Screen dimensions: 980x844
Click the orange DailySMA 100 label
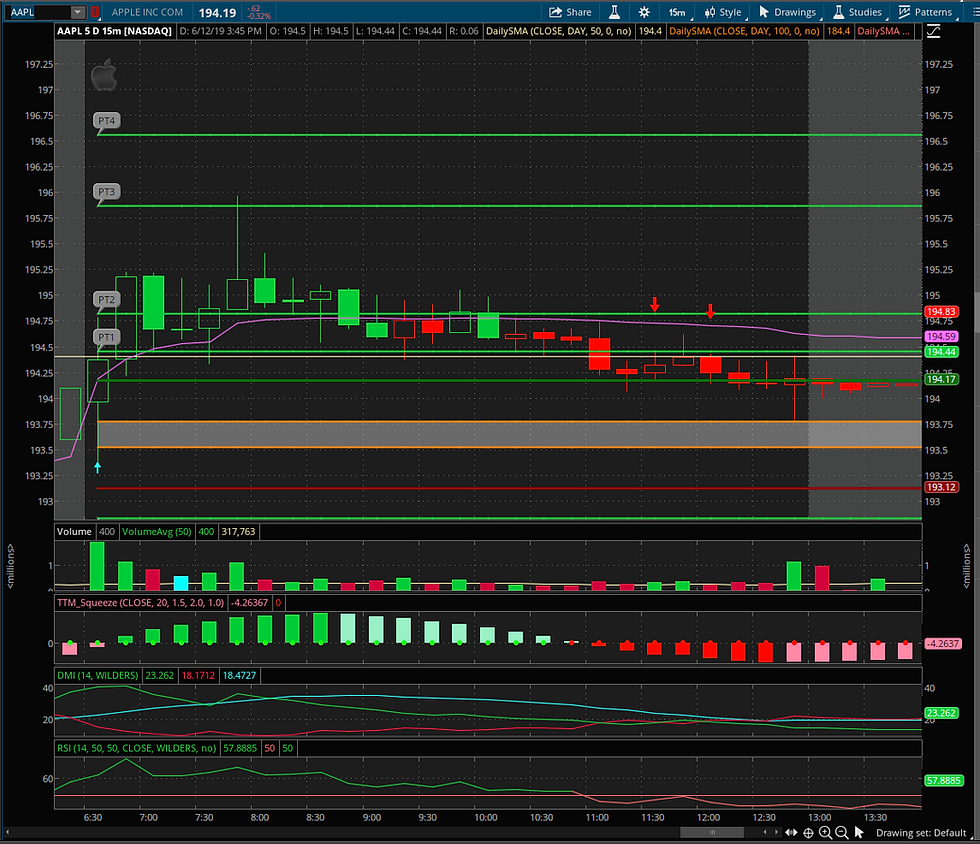[x=744, y=31]
